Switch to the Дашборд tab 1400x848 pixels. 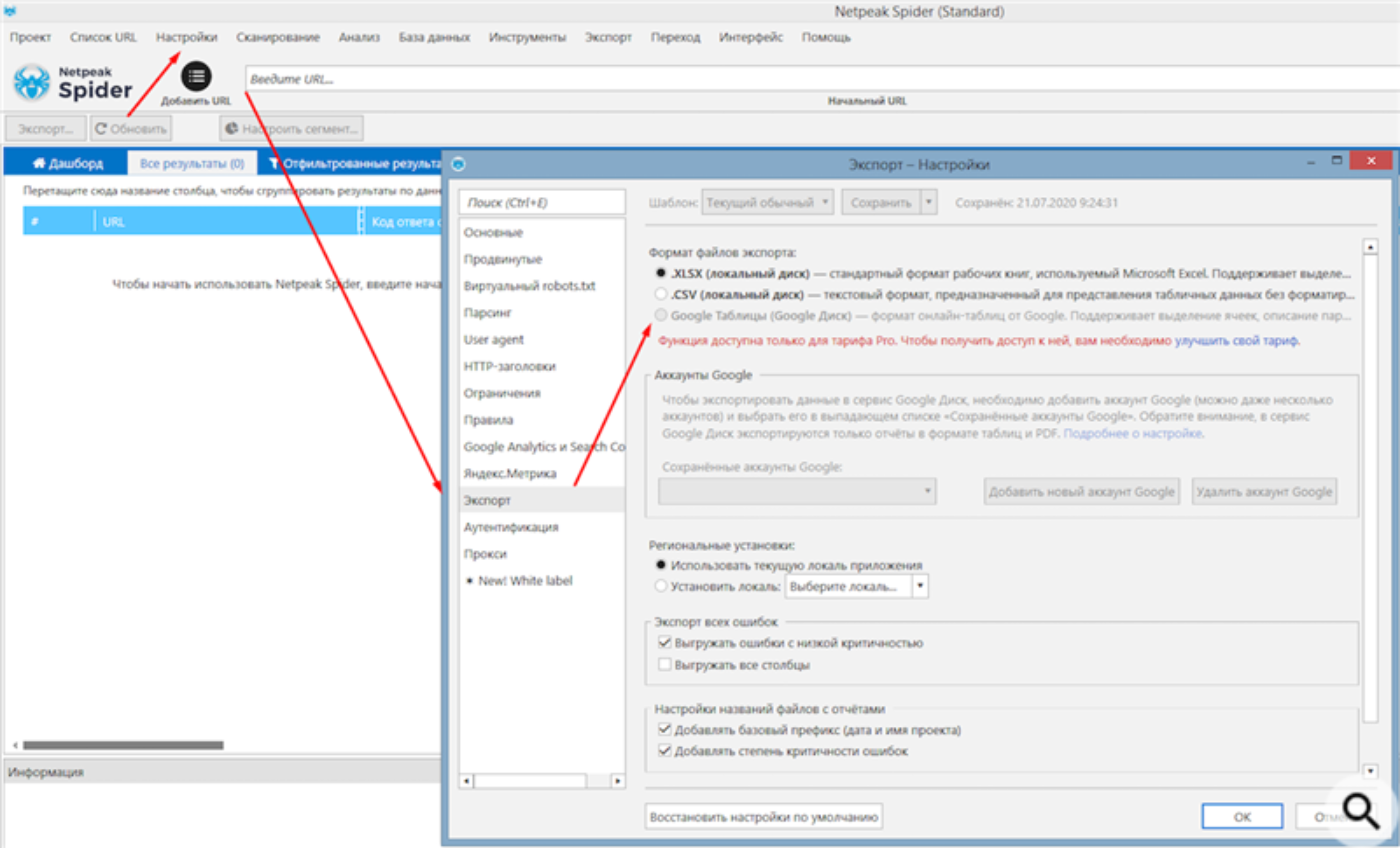67,163
